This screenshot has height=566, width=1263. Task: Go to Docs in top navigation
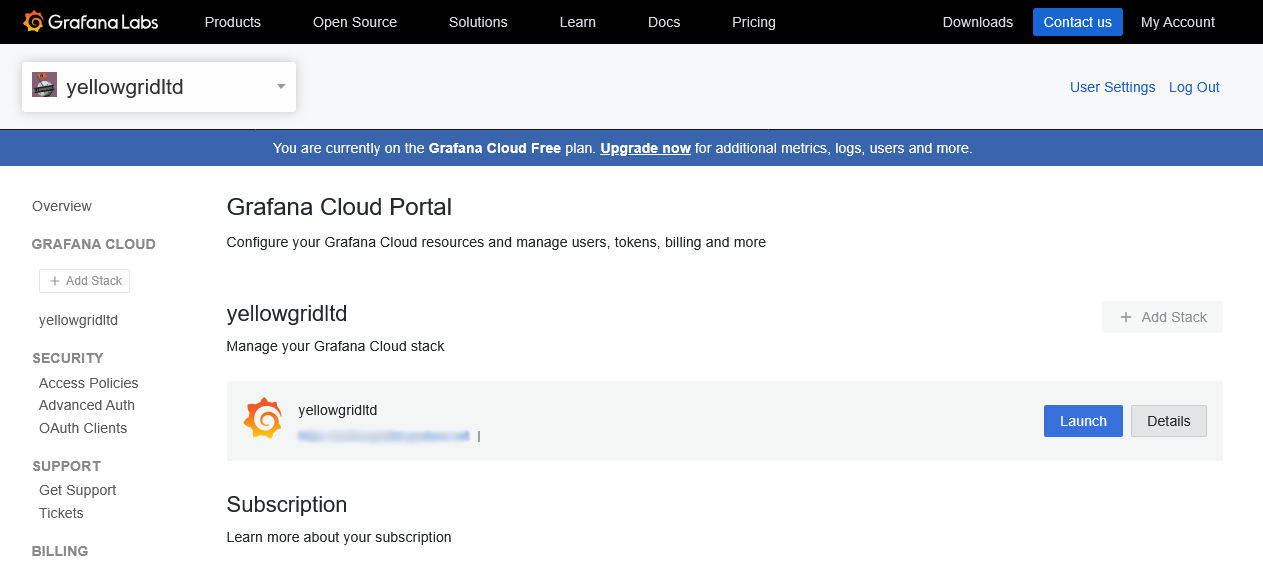pyautogui.click(x=664, y=22)
